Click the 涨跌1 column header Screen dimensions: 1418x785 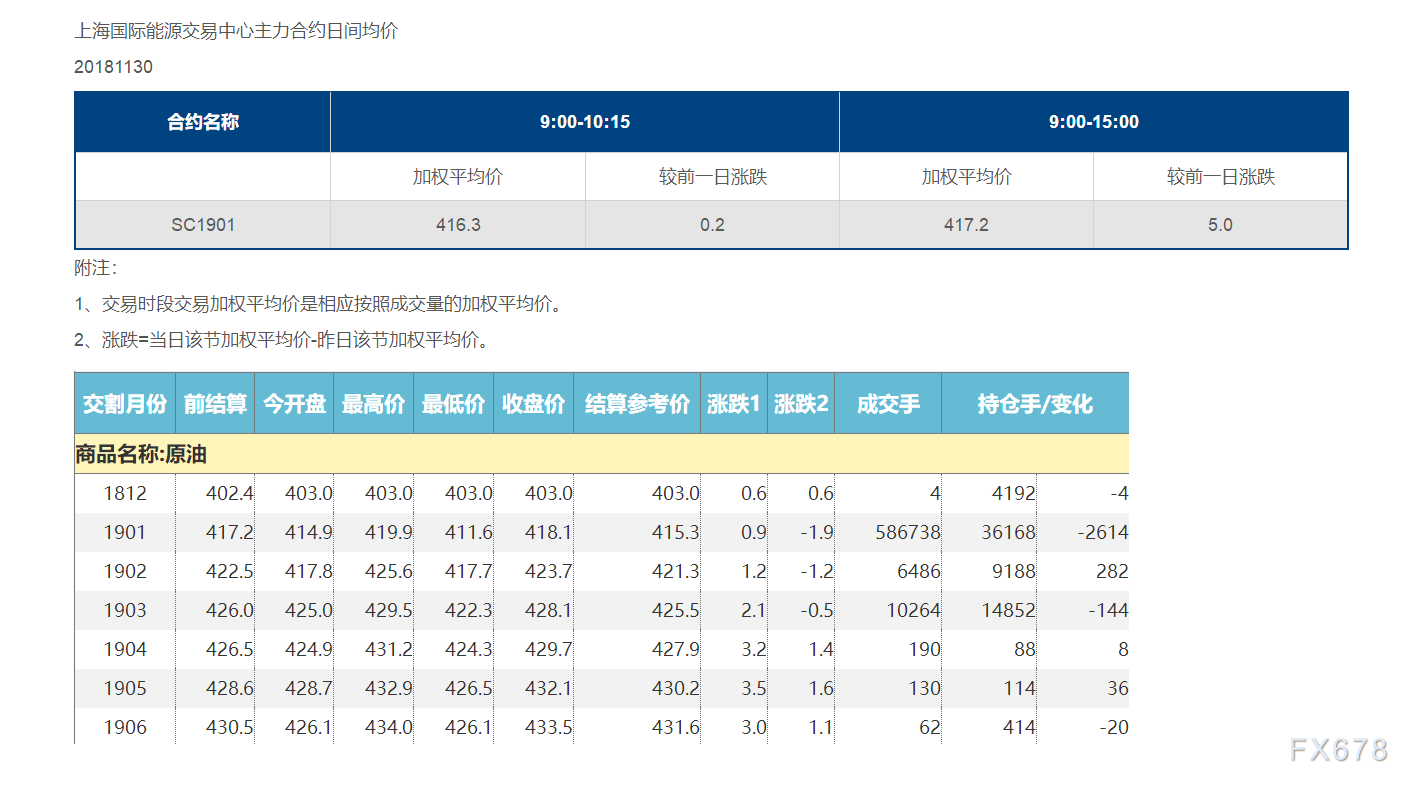tap(734, 404)
